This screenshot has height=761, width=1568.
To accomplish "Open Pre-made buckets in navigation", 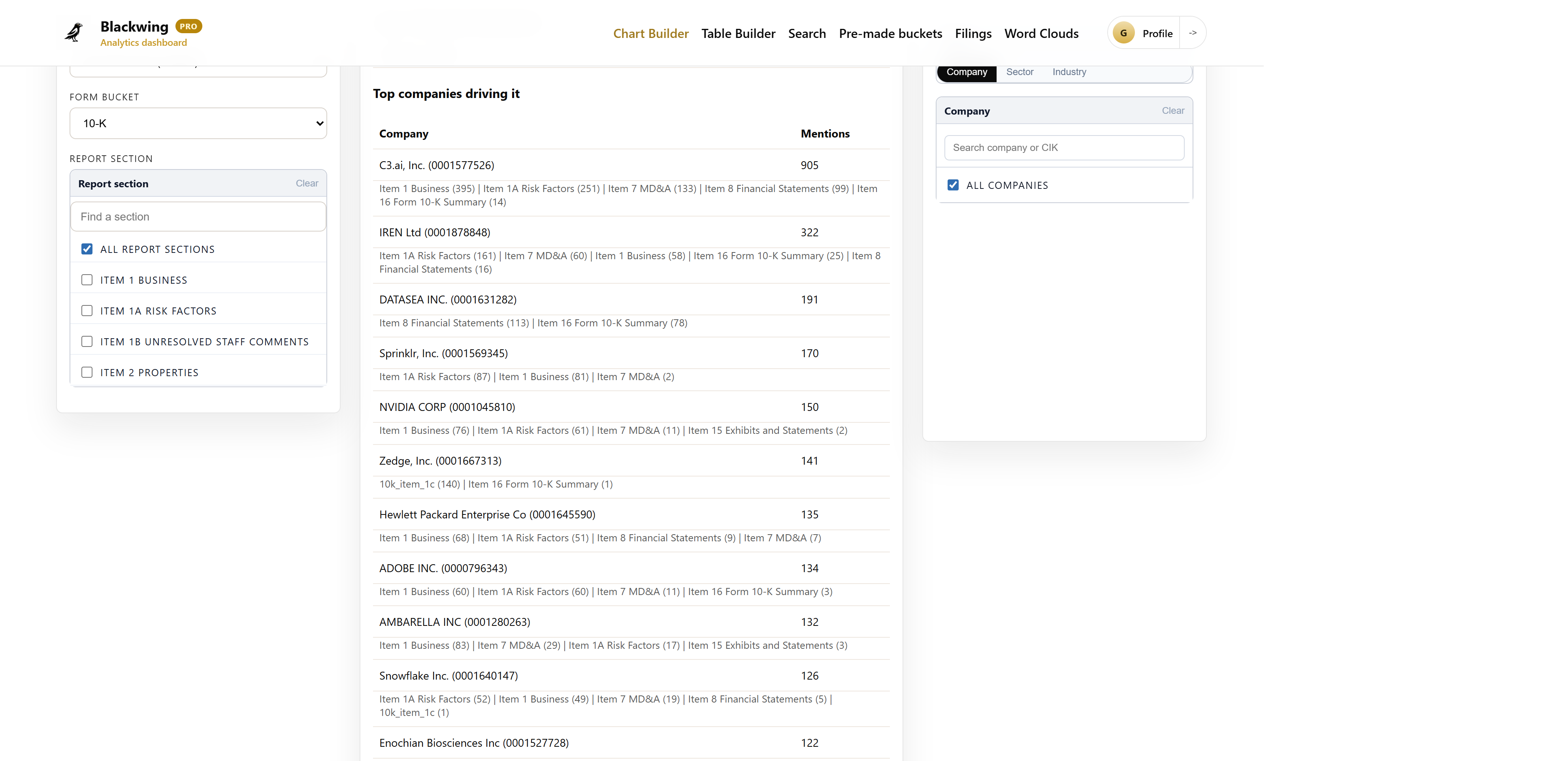I will [x=890, y=34].
